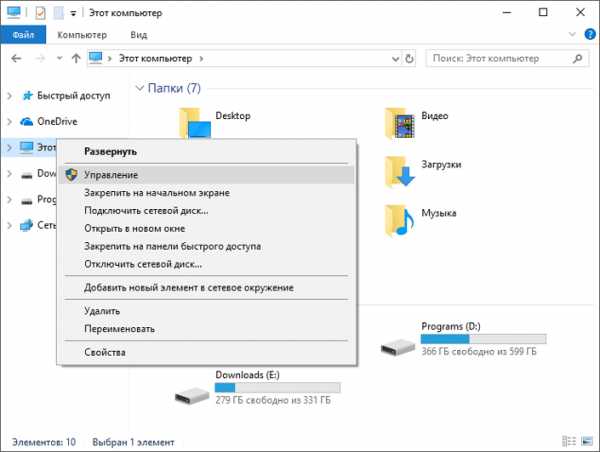Image resolution: width=600 pixels, height=452 pixels.
Task: Select the Загрузки folder icon
Action: [400, 172]
